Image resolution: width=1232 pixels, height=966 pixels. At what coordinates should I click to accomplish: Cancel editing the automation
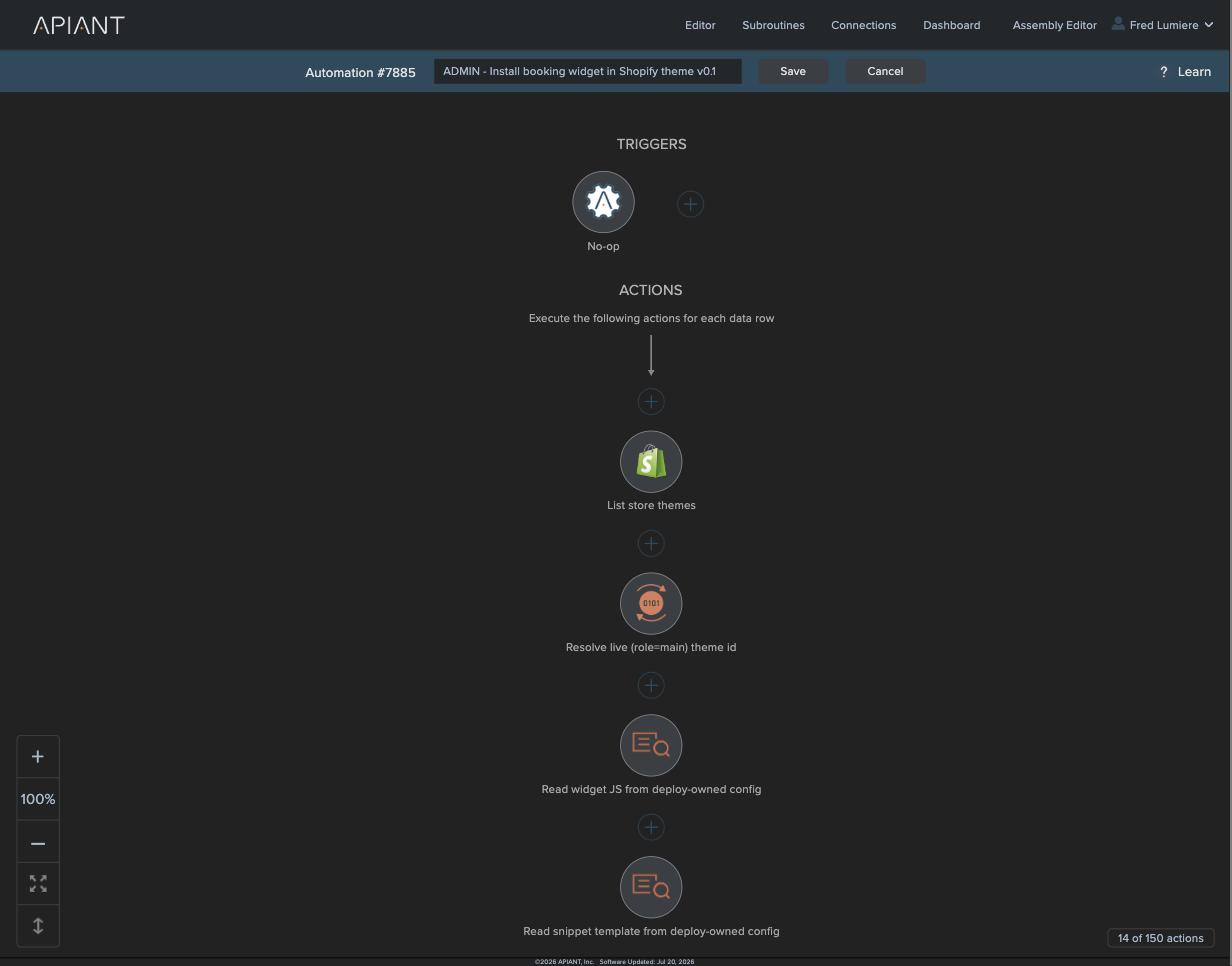(x=885, y=71)
